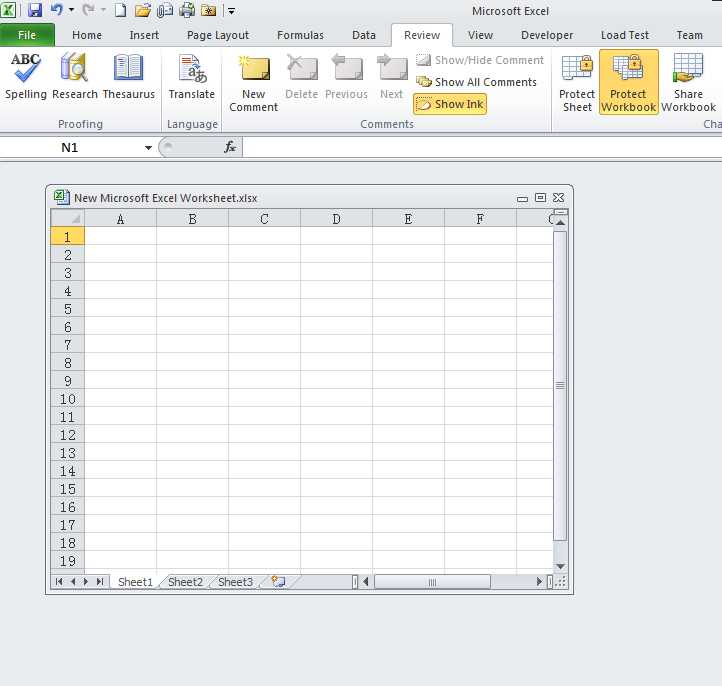Image resolution: width=722 pixels, height=686 pixels.
Task: Open the Name Box dropdown arrow
Action: tap(148, 148)
